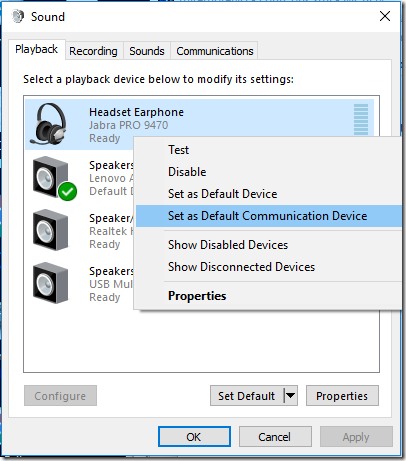The image size is (406, 461).
Task: Select the Realtek Speaker device icon
Action: click(51, 230)
